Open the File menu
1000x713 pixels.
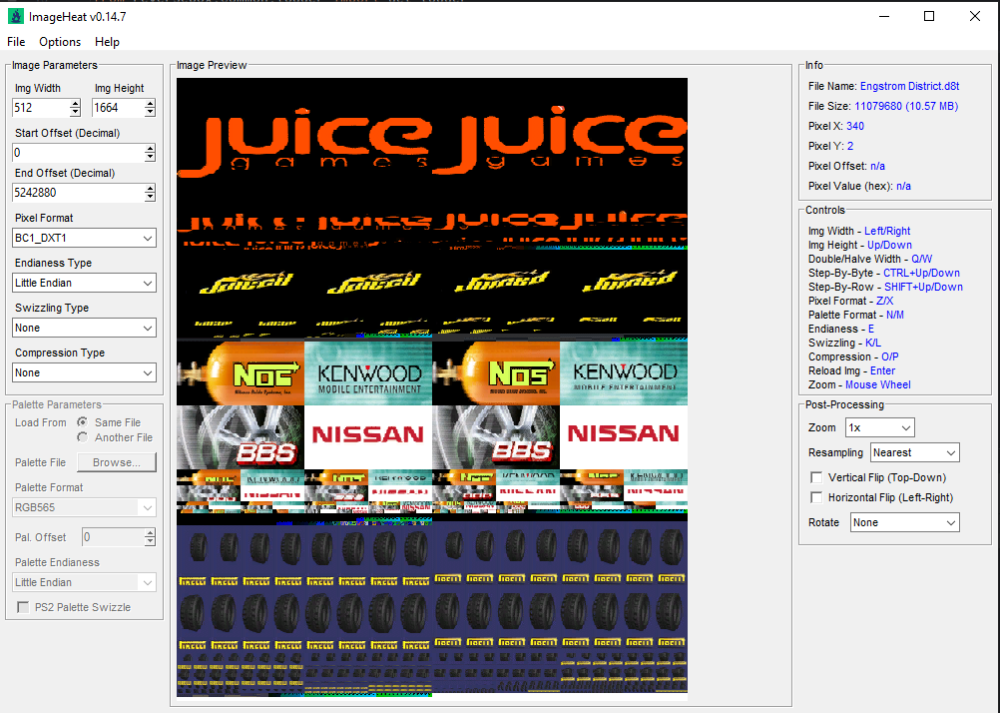[16, 42]
